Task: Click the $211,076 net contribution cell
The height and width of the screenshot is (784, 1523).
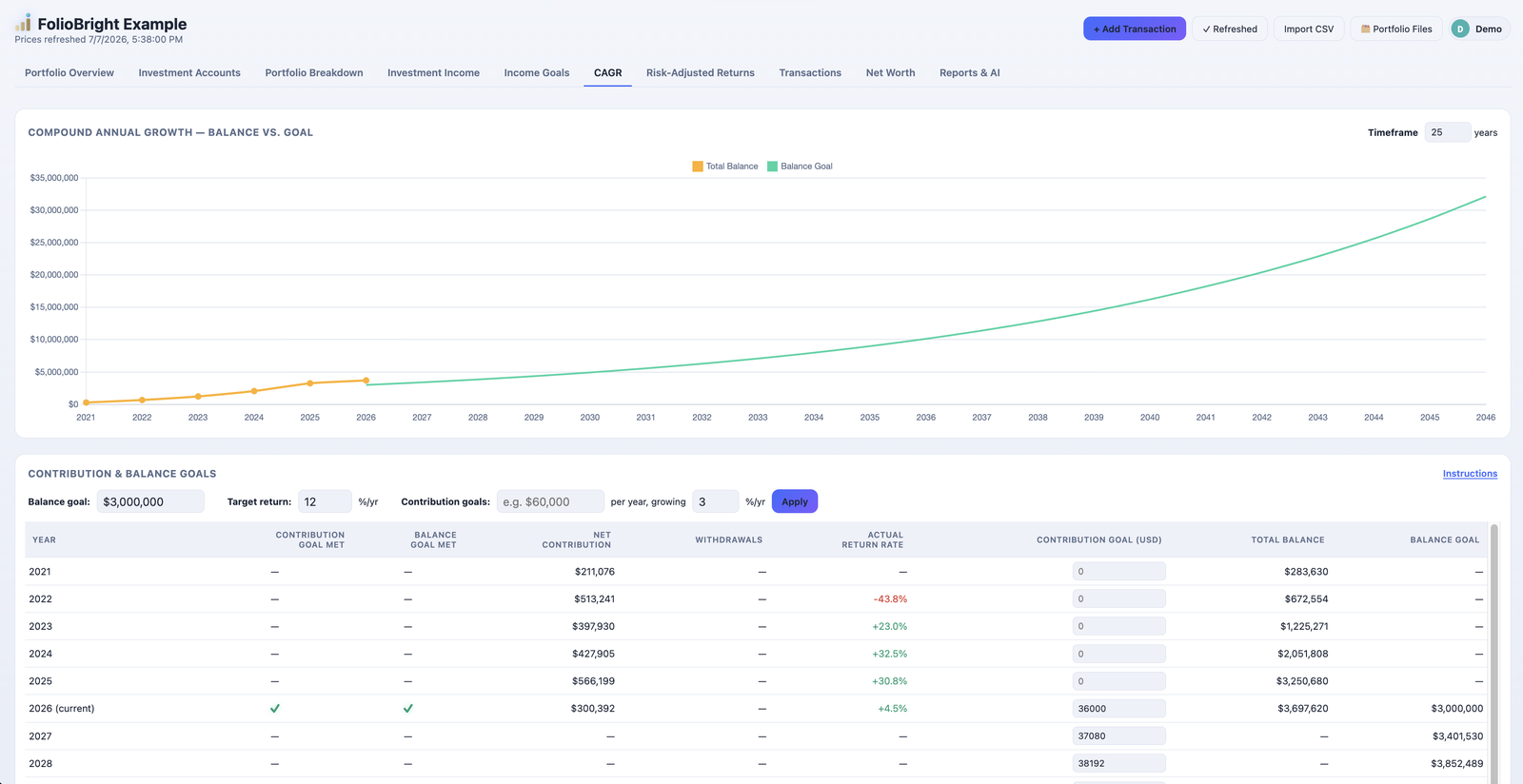Action: (595, 572)
